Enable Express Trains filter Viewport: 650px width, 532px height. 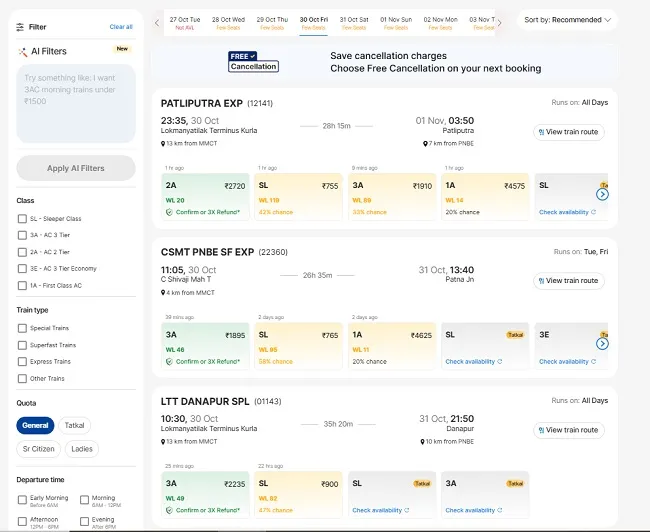pyautogui.click(x=22, y=362)
